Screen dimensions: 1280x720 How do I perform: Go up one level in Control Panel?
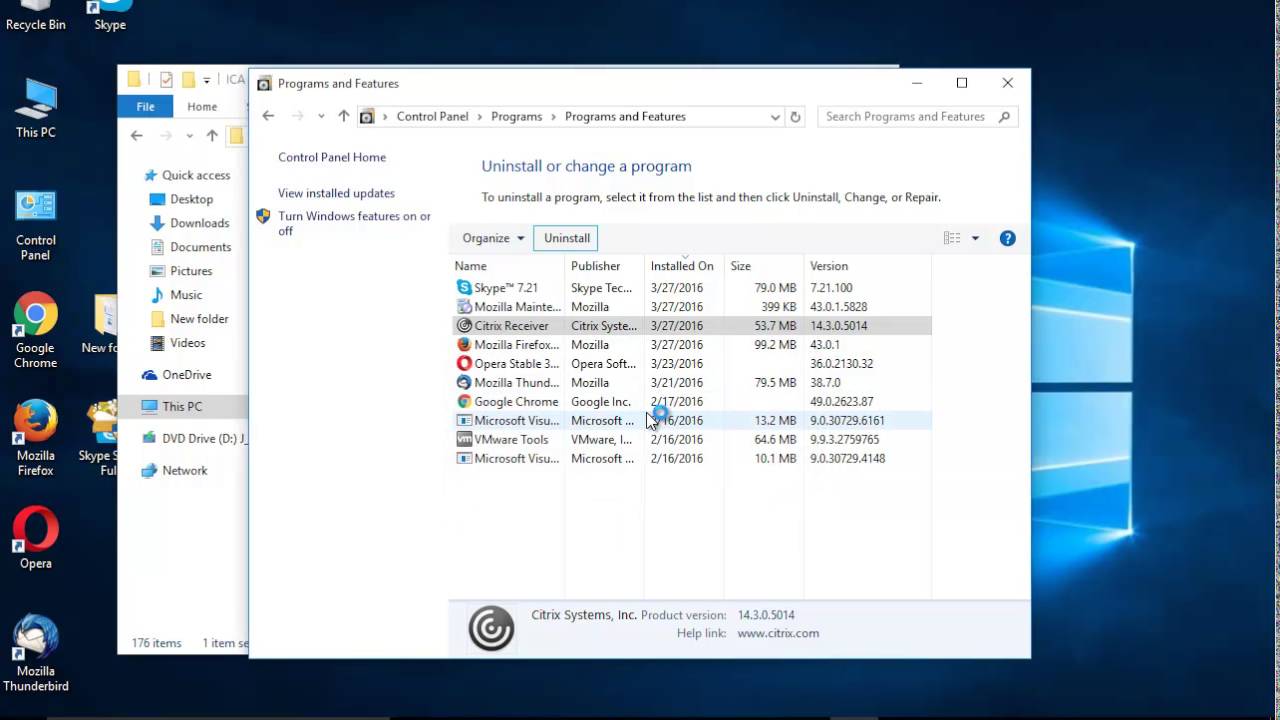click(343, 116)
